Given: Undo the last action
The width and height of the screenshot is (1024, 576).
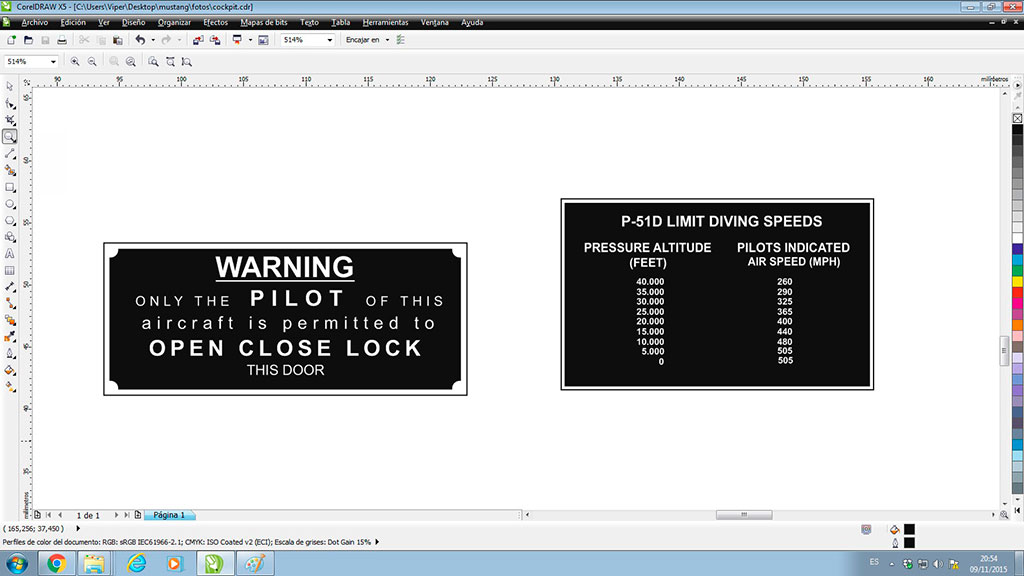Looking at the screenshot, I should (140, 40).
